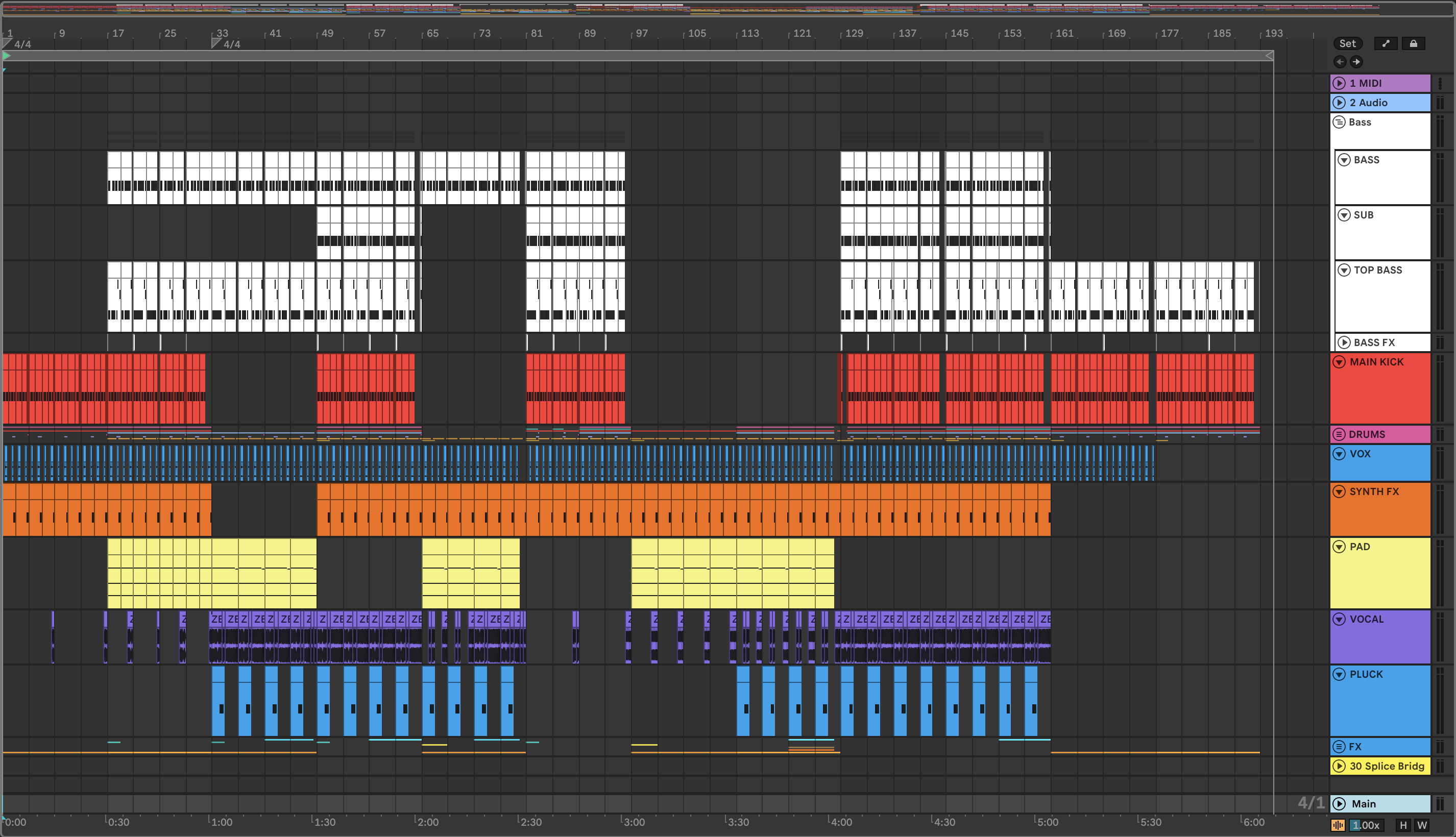1456x837 pixels.
Task: Click the arrangement overview strip at the top
Action: point(727,9)
